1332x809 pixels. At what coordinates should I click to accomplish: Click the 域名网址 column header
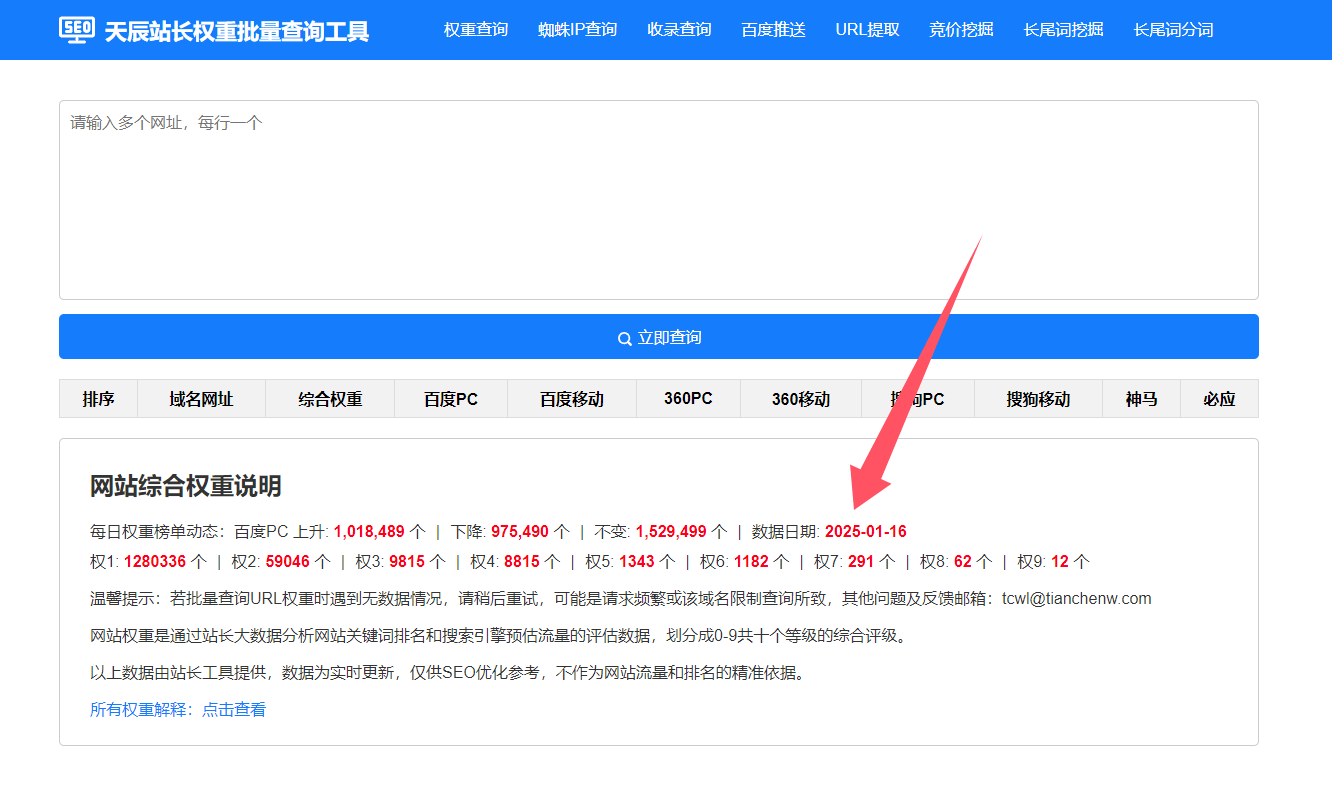(x=201, y=399)
